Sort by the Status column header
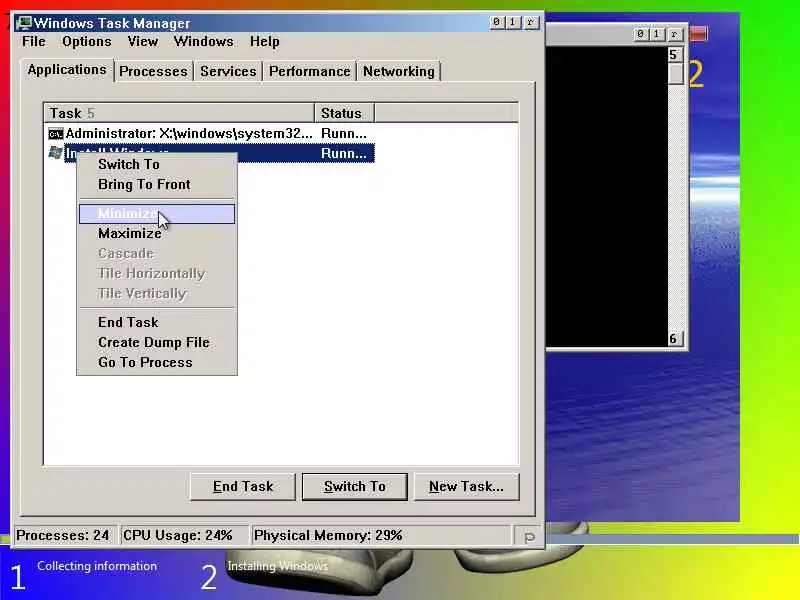 344,113
